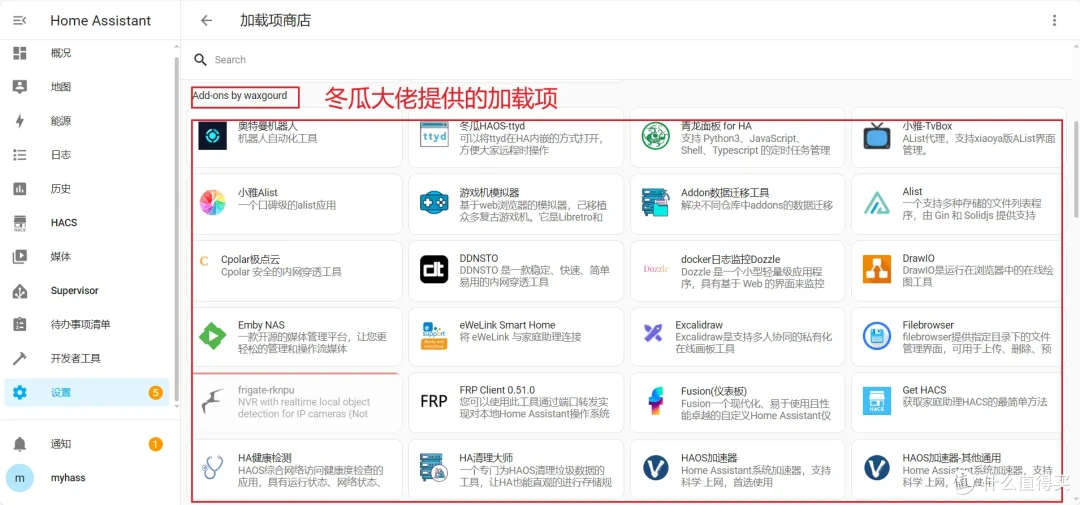Open the 概况 overview icon

point(20,53)
